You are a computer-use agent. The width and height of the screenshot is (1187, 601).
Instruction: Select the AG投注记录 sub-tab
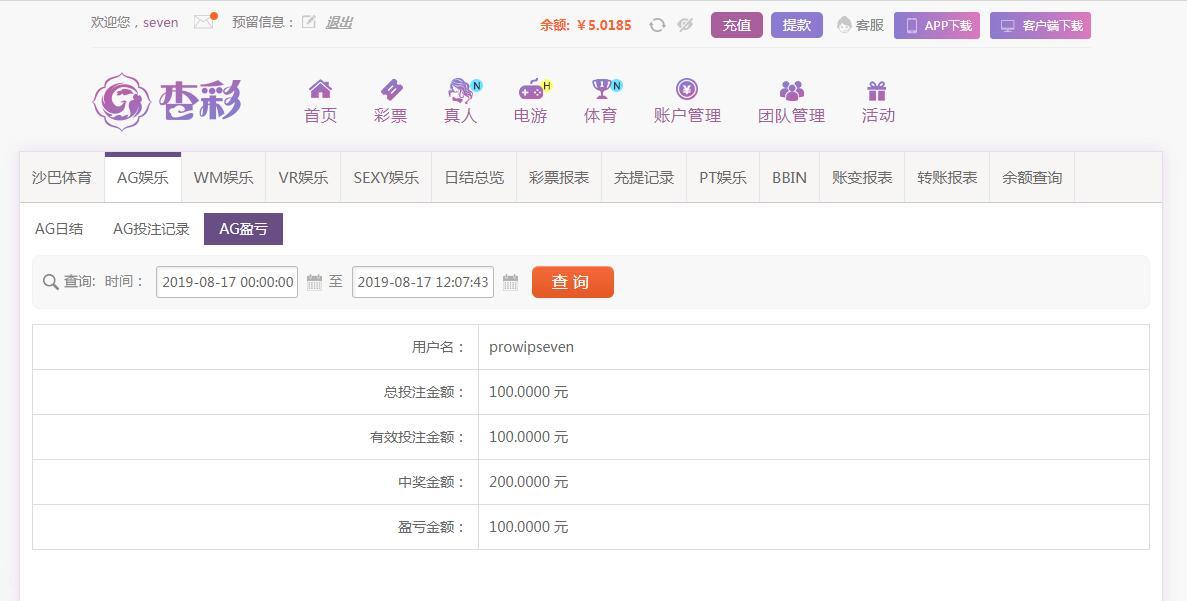(x=151, y=229)
